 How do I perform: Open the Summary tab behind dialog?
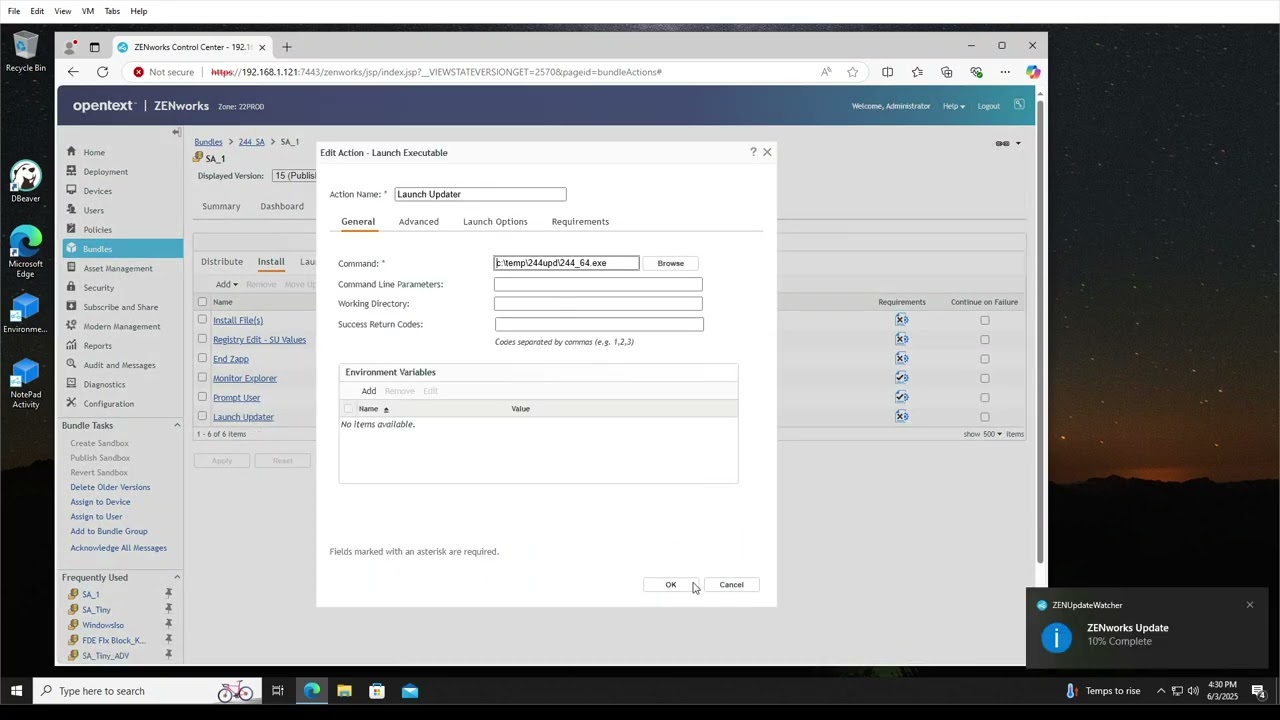221,206
